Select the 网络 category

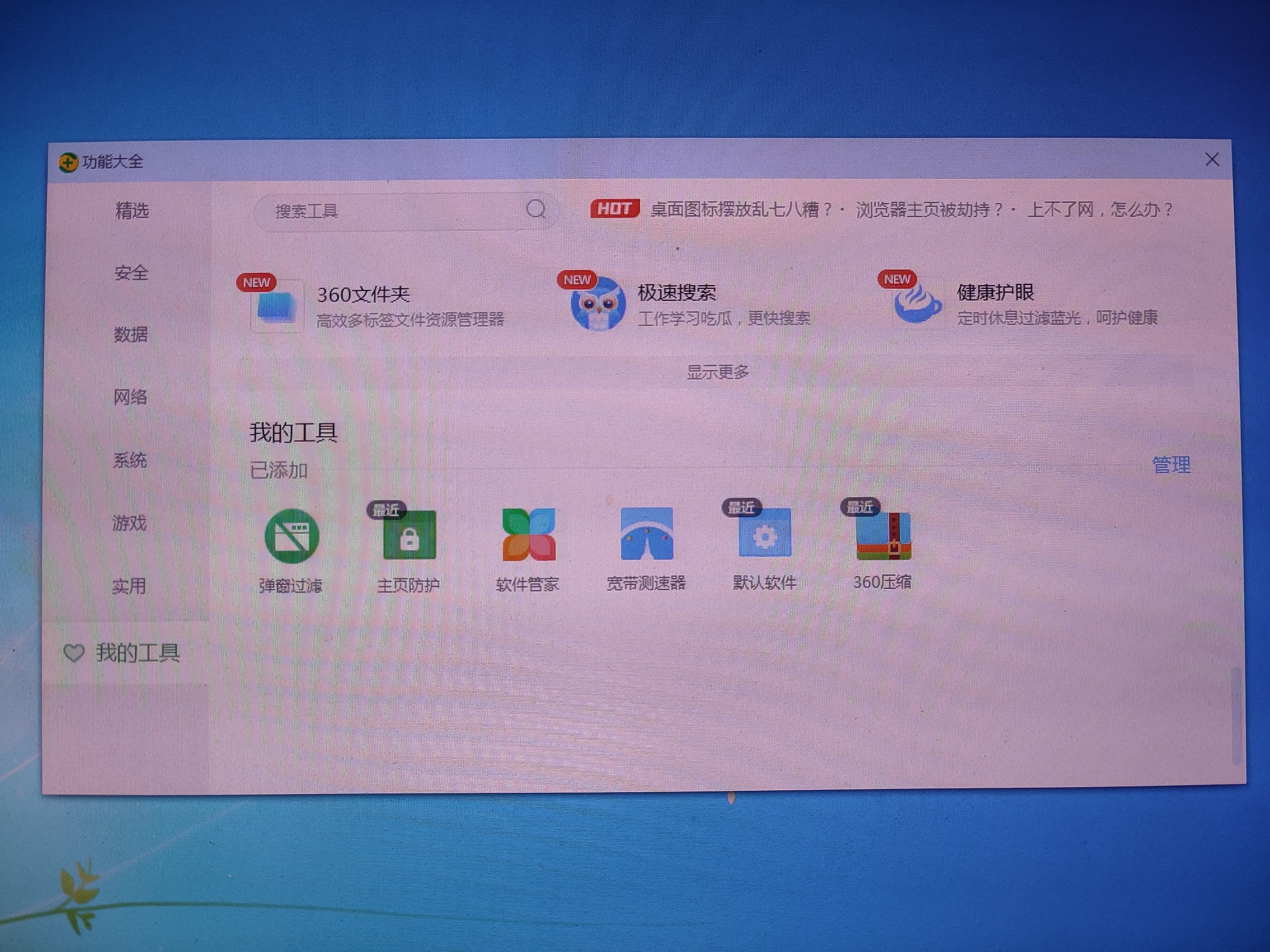tap(130, 397)
